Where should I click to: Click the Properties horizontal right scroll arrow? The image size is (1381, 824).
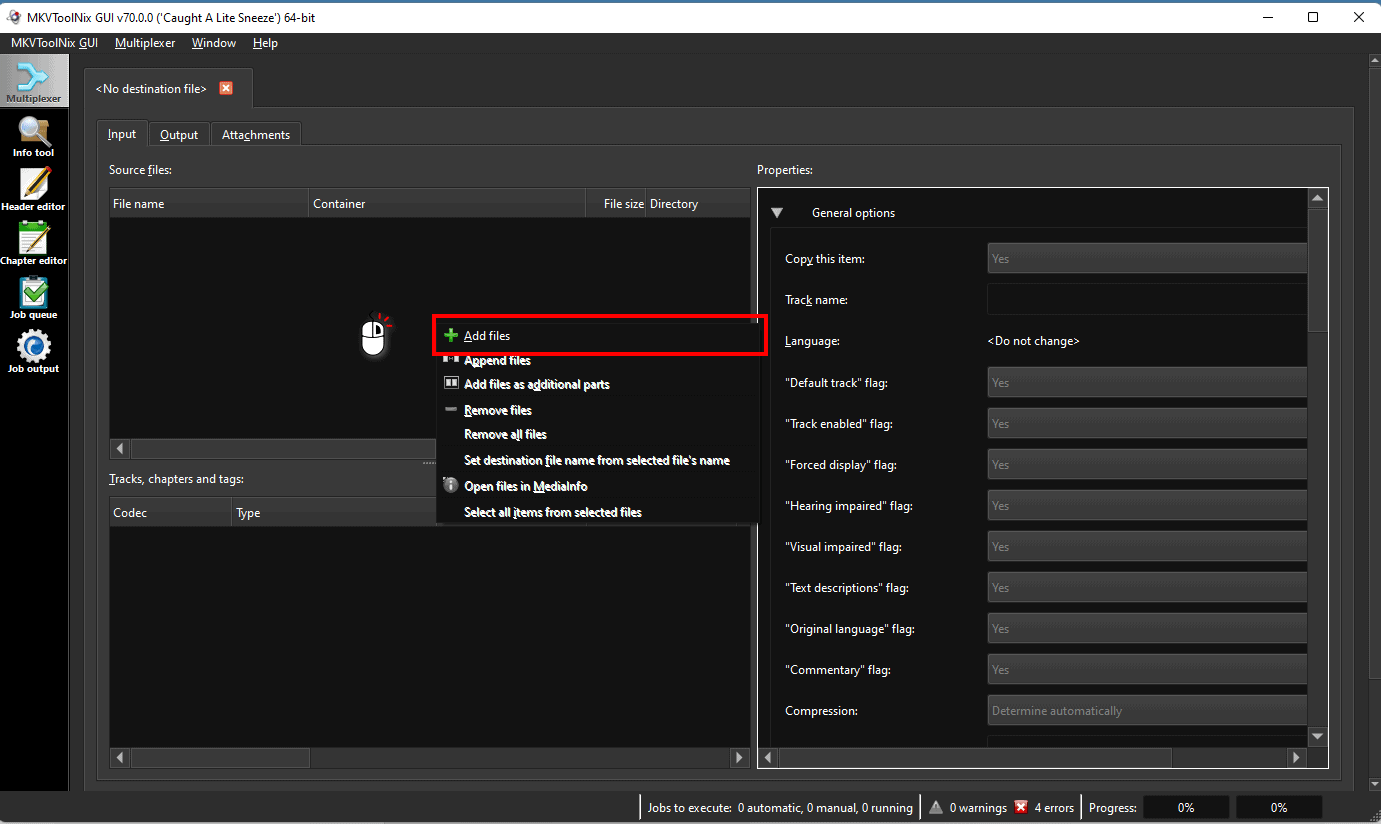[1296, 758]
